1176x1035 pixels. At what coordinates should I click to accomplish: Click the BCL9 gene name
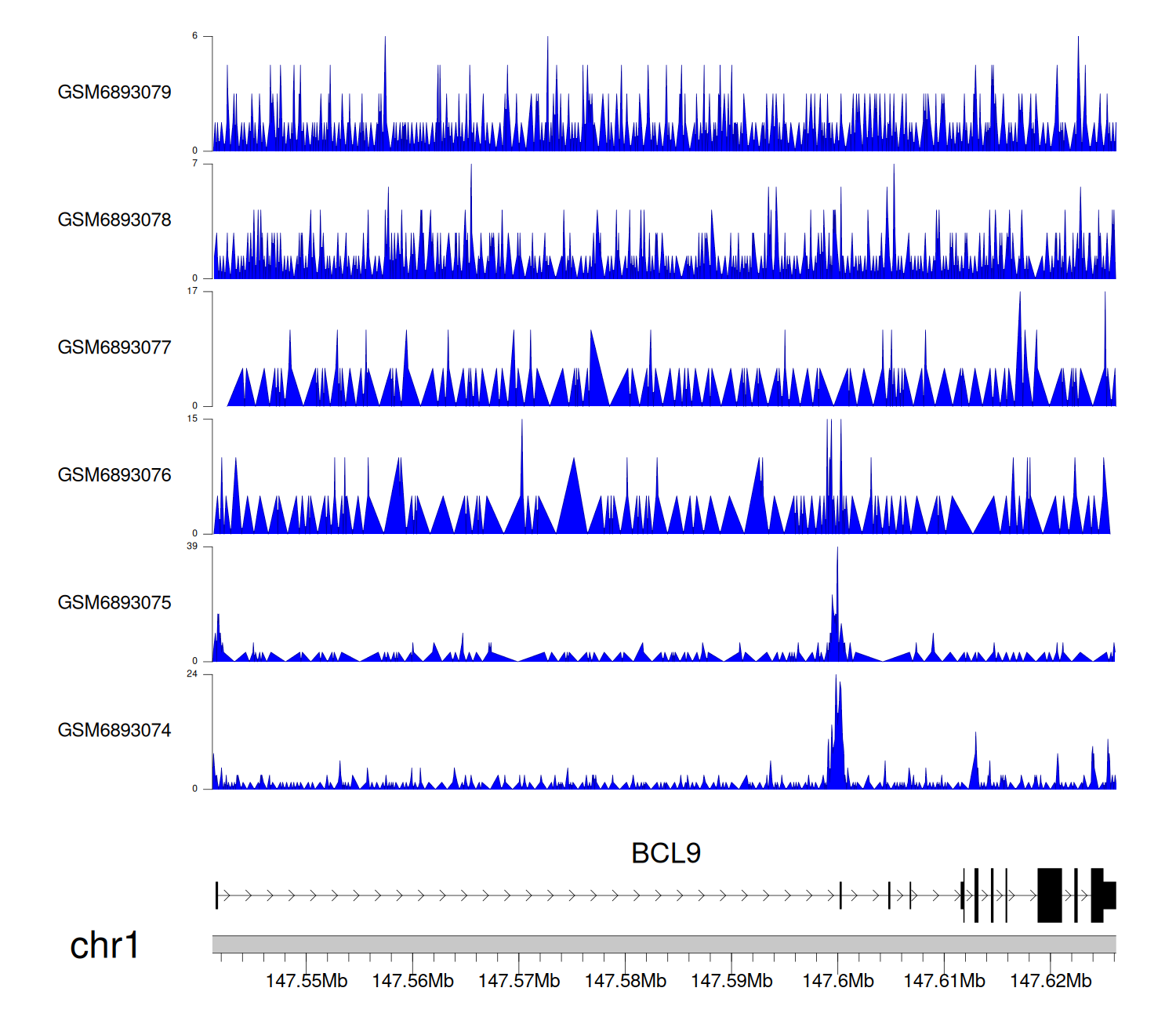pyautogui.click(x=666, y=853)
